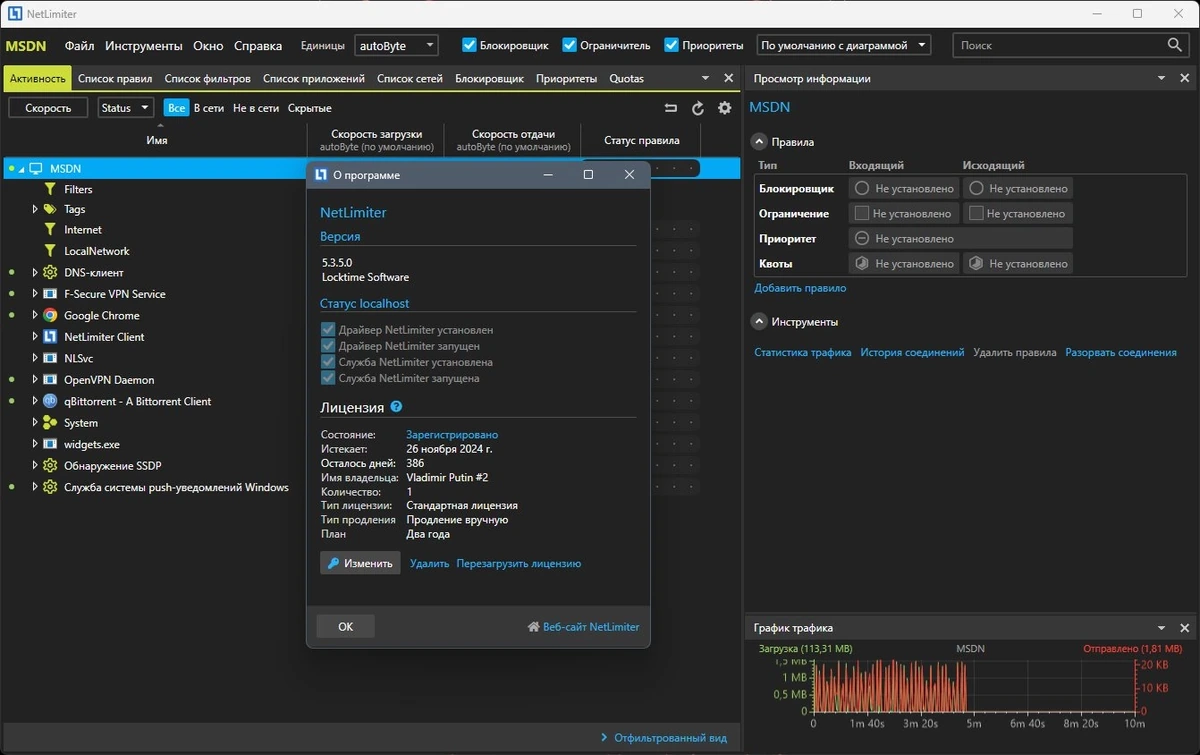This screenshot has height=755, width=1200.
Task: Switch to Список фильтров tab
Action: point(208,78)
